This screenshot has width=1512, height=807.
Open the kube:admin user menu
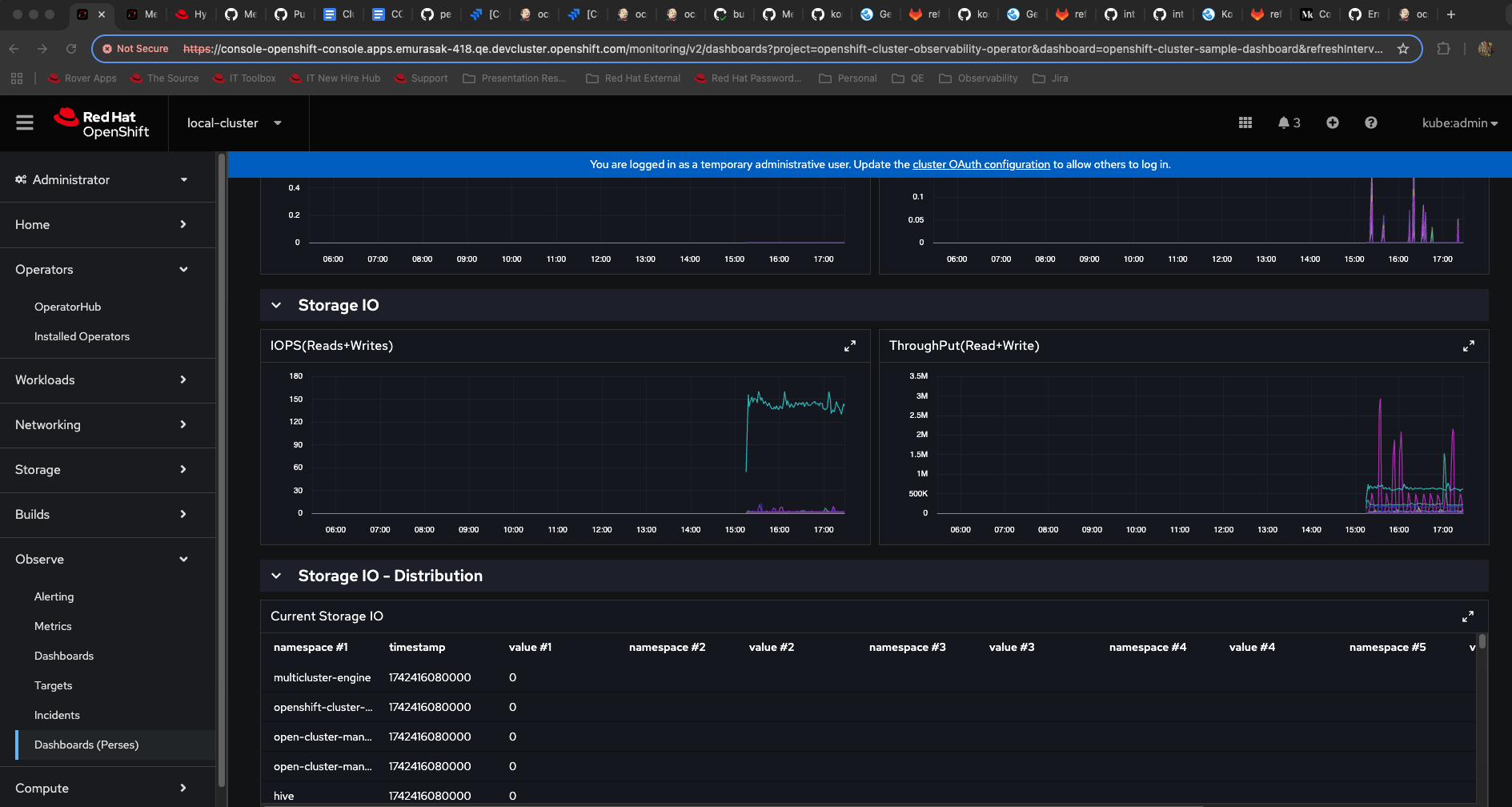1458,123
